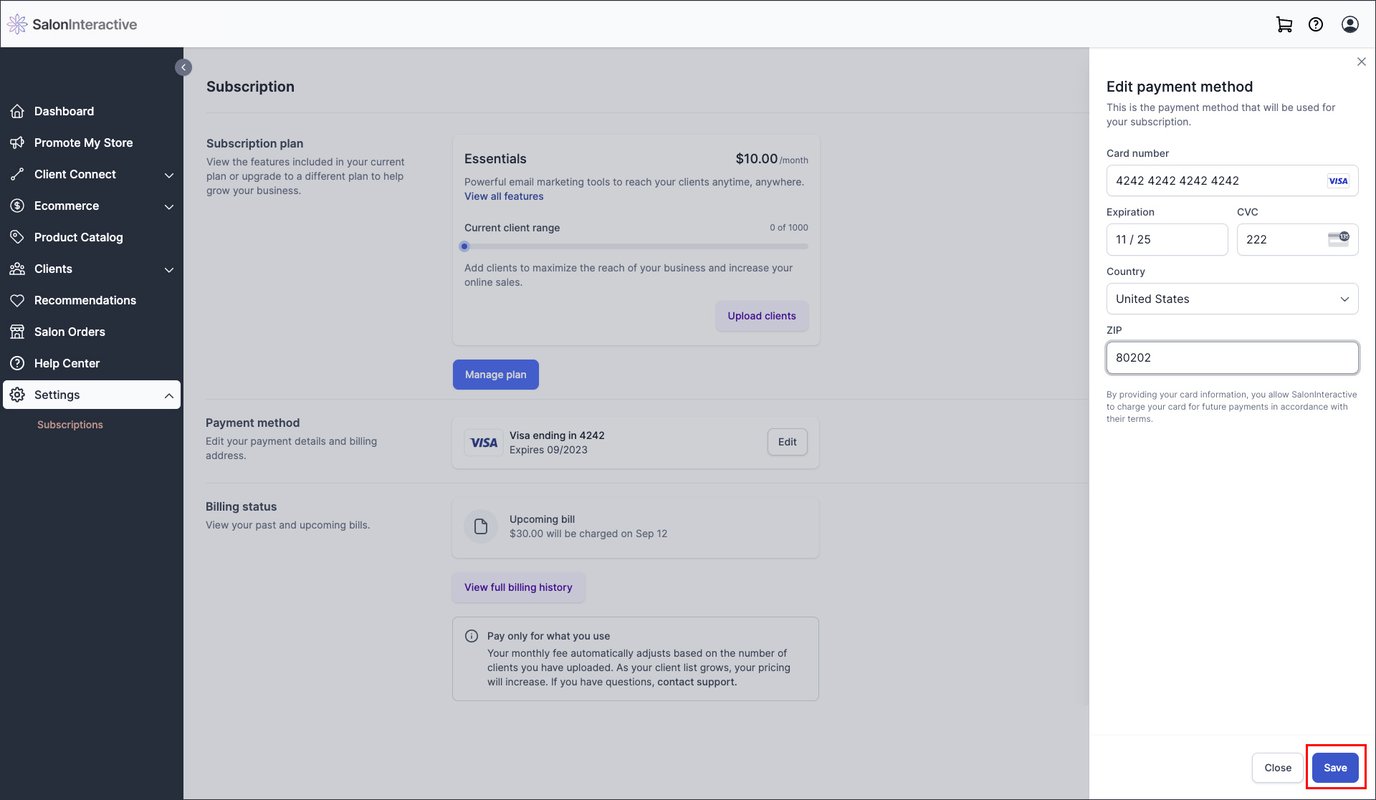Click the 'Pay only for what you use' text
The width and height of the screenshot is (1376, 800).
coord(548,636)
